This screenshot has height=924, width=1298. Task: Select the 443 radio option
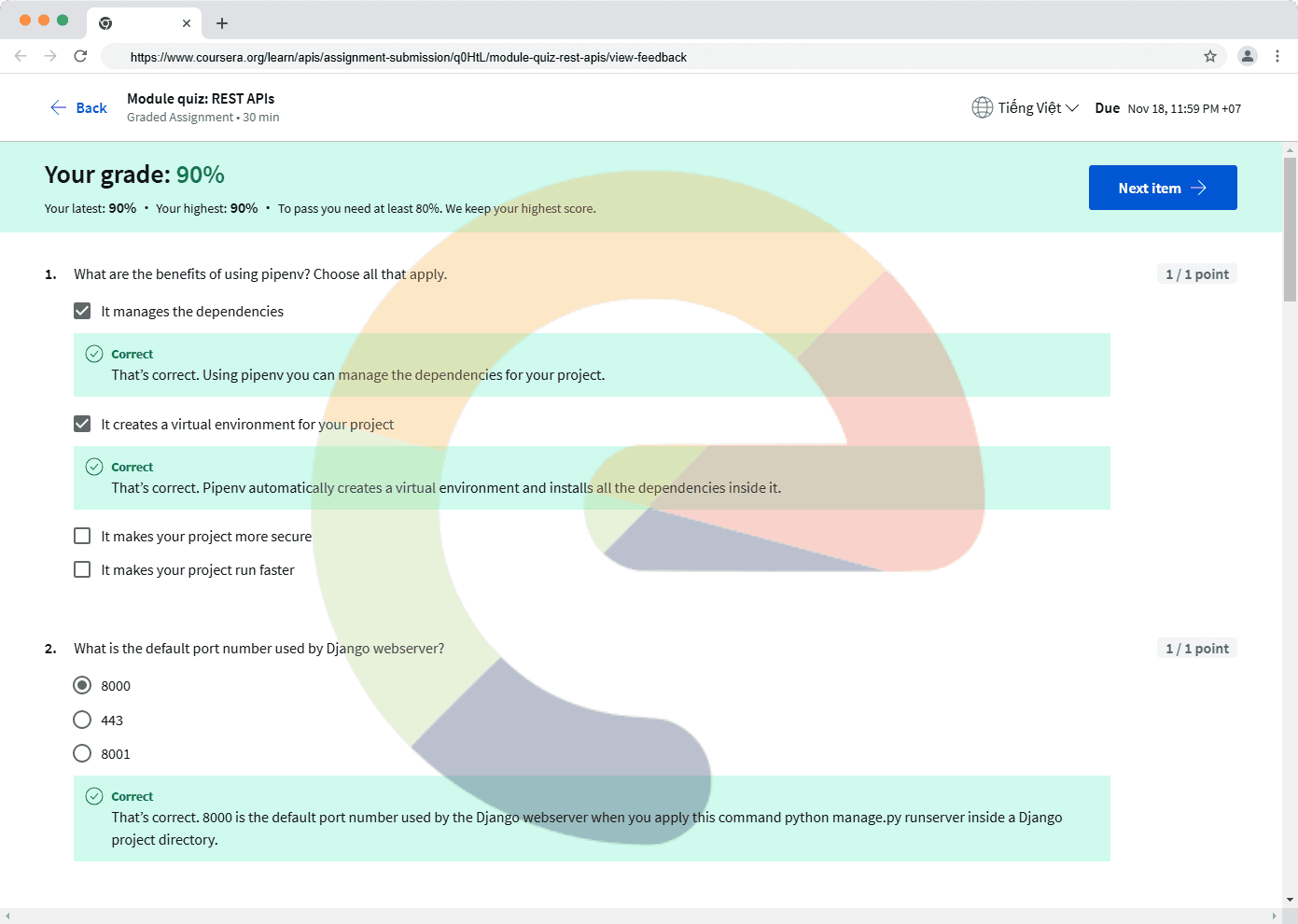pyautogui.click(x=82, y=720)
